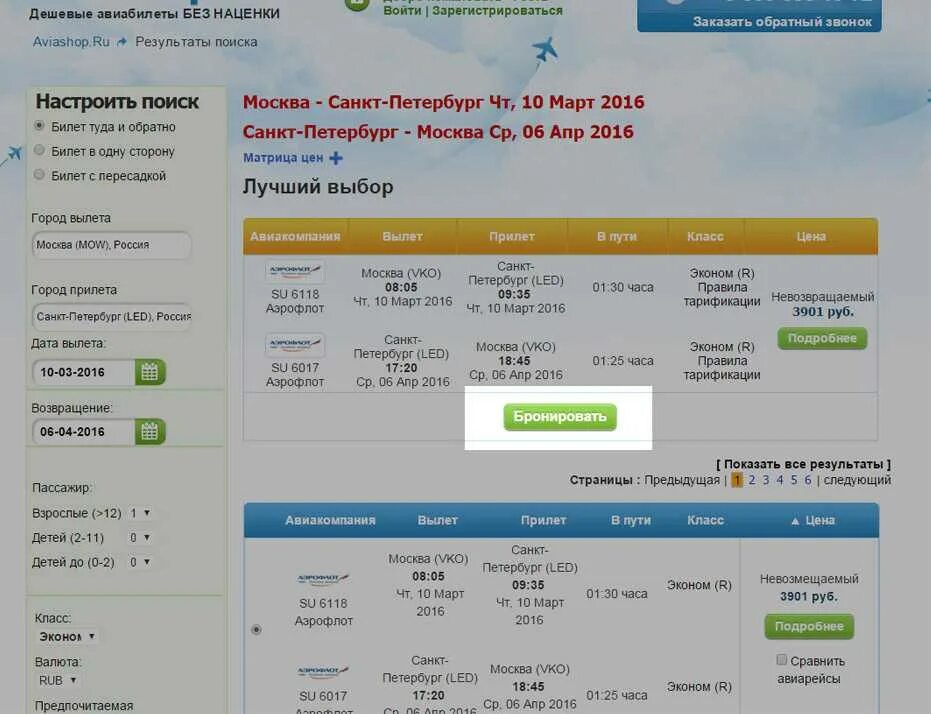
Task: Click the plus icon beside Матрица цен
Action: [x=336, y=158]
